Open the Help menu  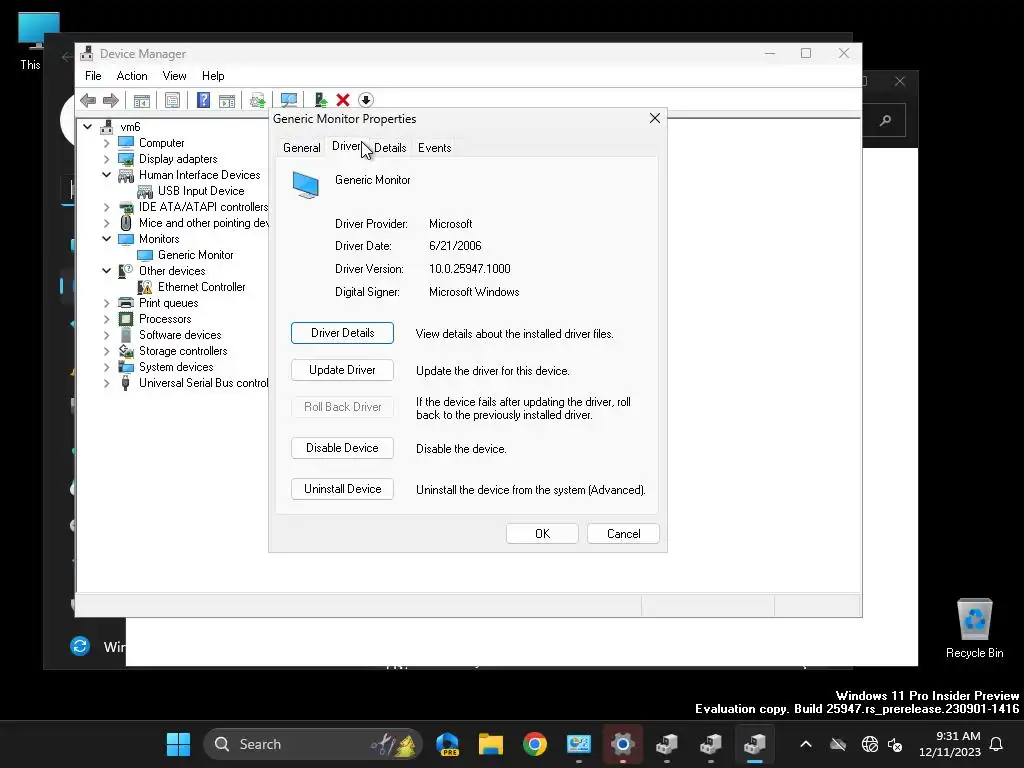pos(213,76)
